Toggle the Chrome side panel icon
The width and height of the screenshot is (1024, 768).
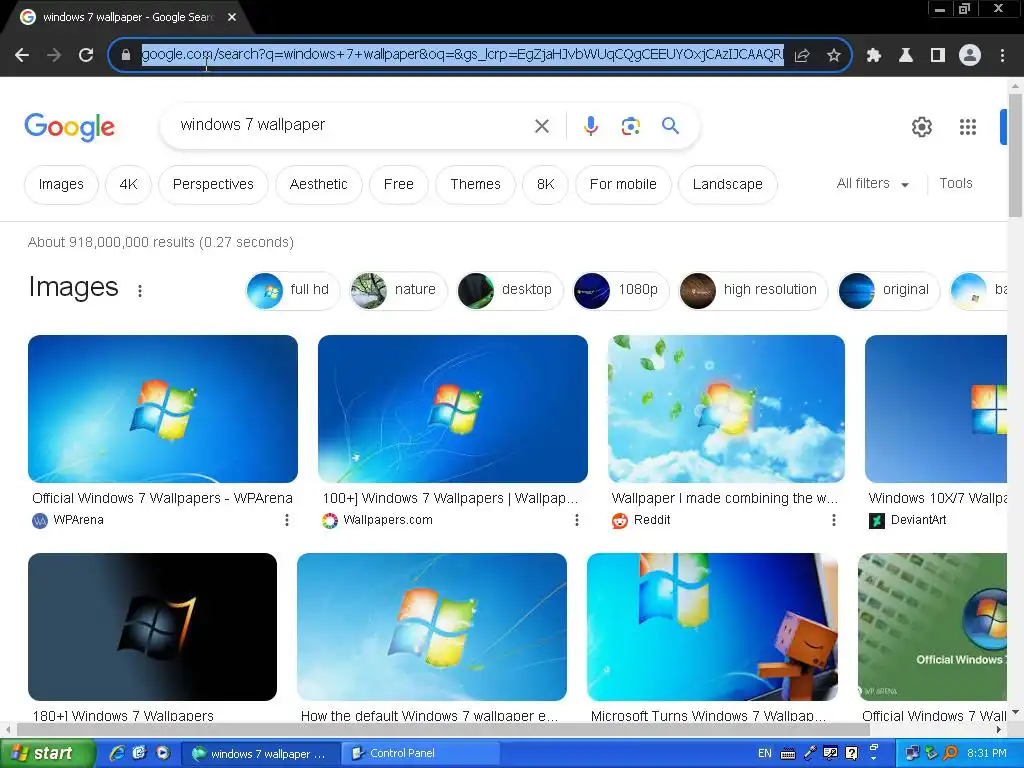[938, 55]
